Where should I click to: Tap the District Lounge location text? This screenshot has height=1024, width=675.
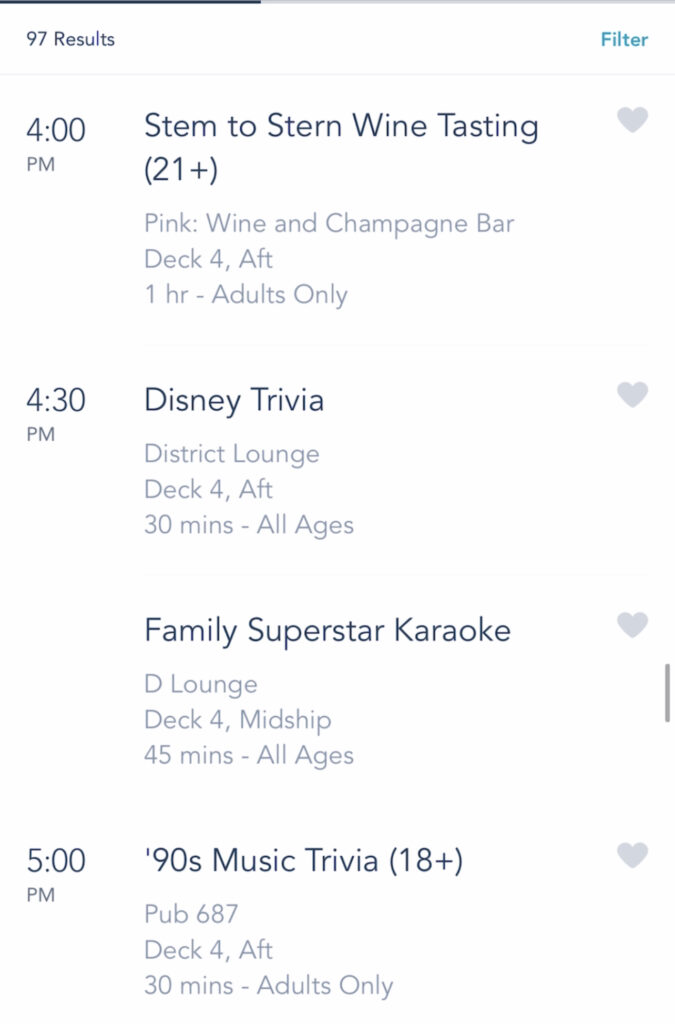232,454
